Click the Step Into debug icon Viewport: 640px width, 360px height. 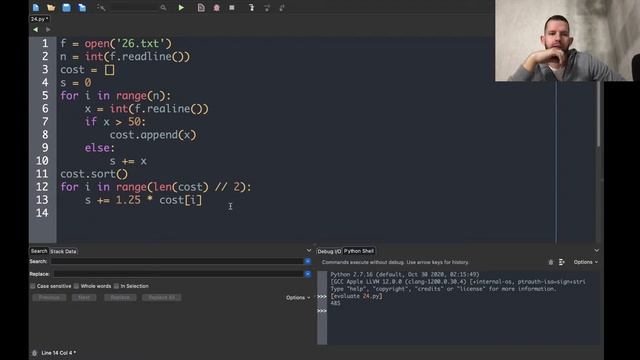[x=251, y=7]
